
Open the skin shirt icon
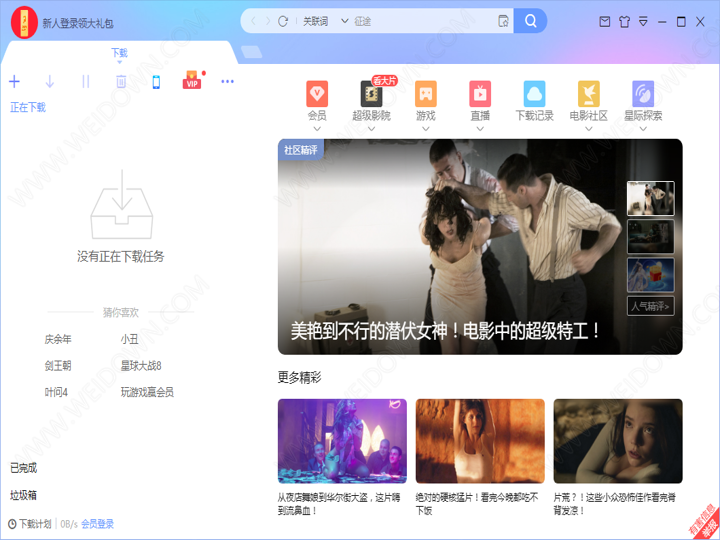624,22
